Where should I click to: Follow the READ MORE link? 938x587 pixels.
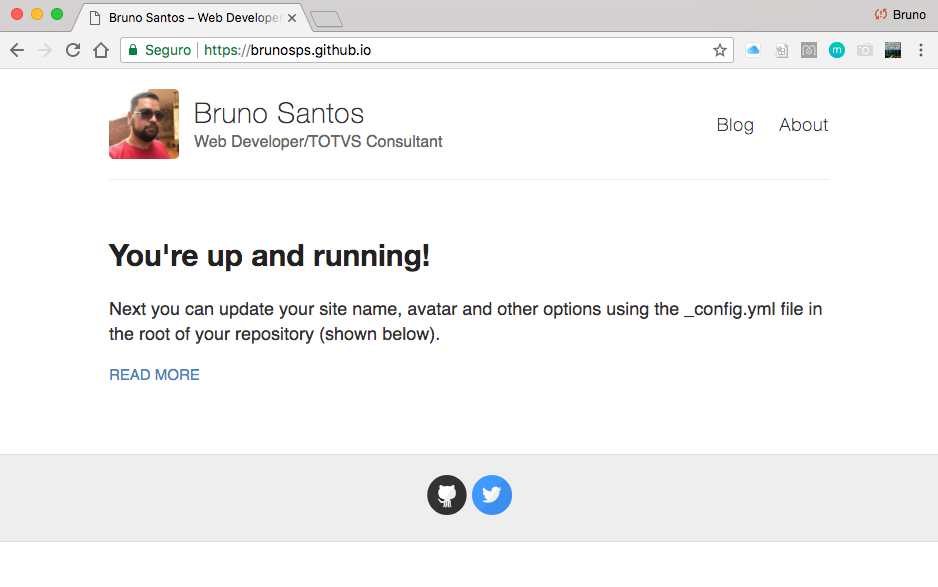(154, 374)
